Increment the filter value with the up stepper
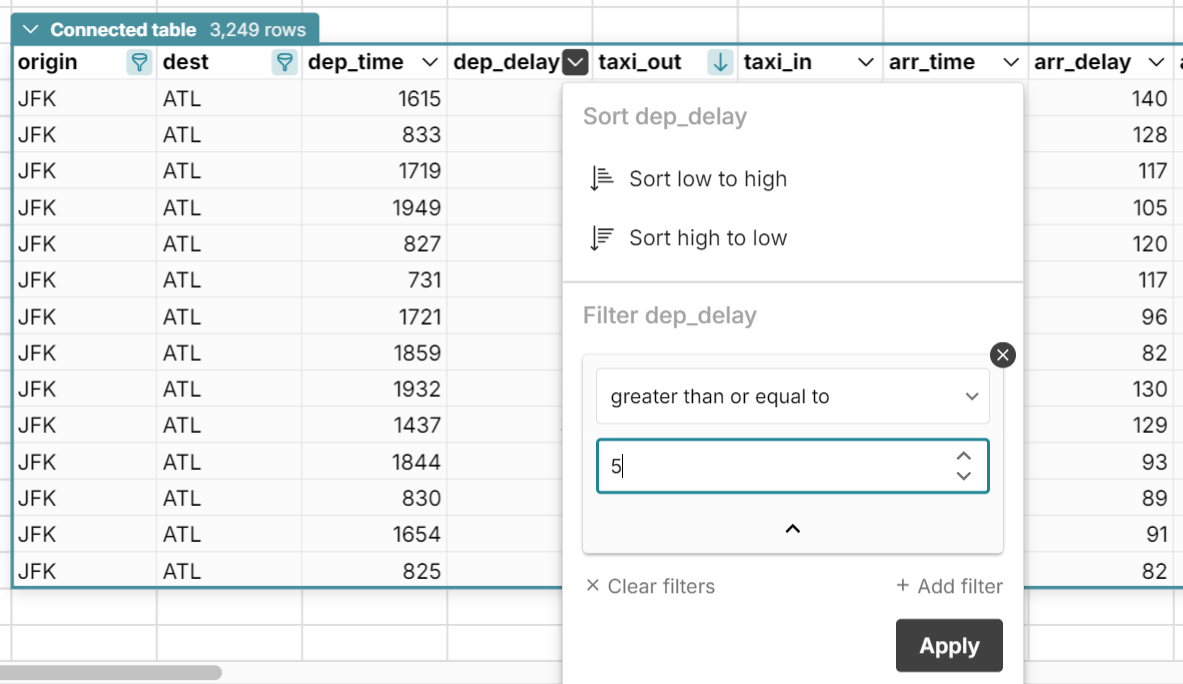Screen dimensions: 1183x684 click(963, 455)
